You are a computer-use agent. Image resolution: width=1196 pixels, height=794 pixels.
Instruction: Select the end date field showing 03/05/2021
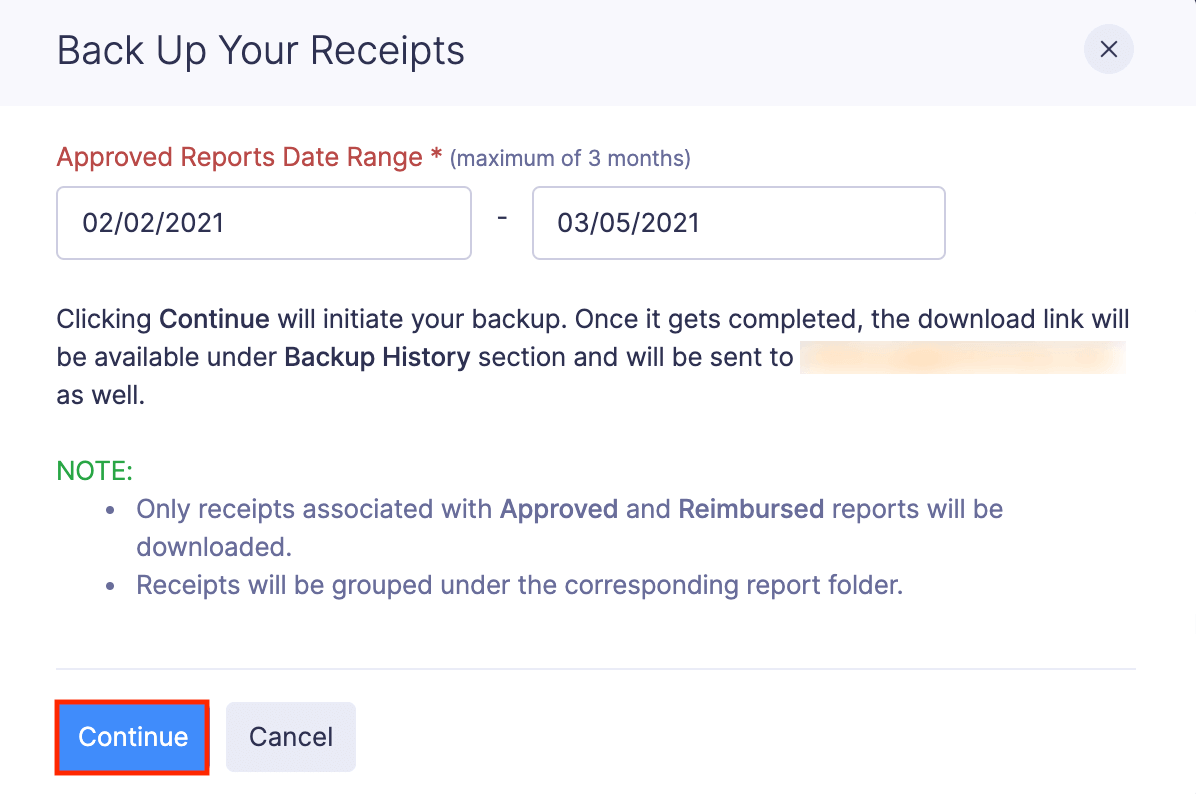point(738,222)
